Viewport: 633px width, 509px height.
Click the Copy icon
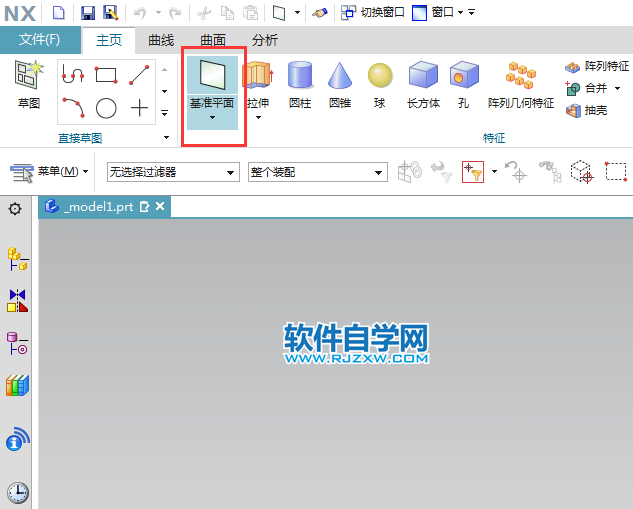[227, 13]
